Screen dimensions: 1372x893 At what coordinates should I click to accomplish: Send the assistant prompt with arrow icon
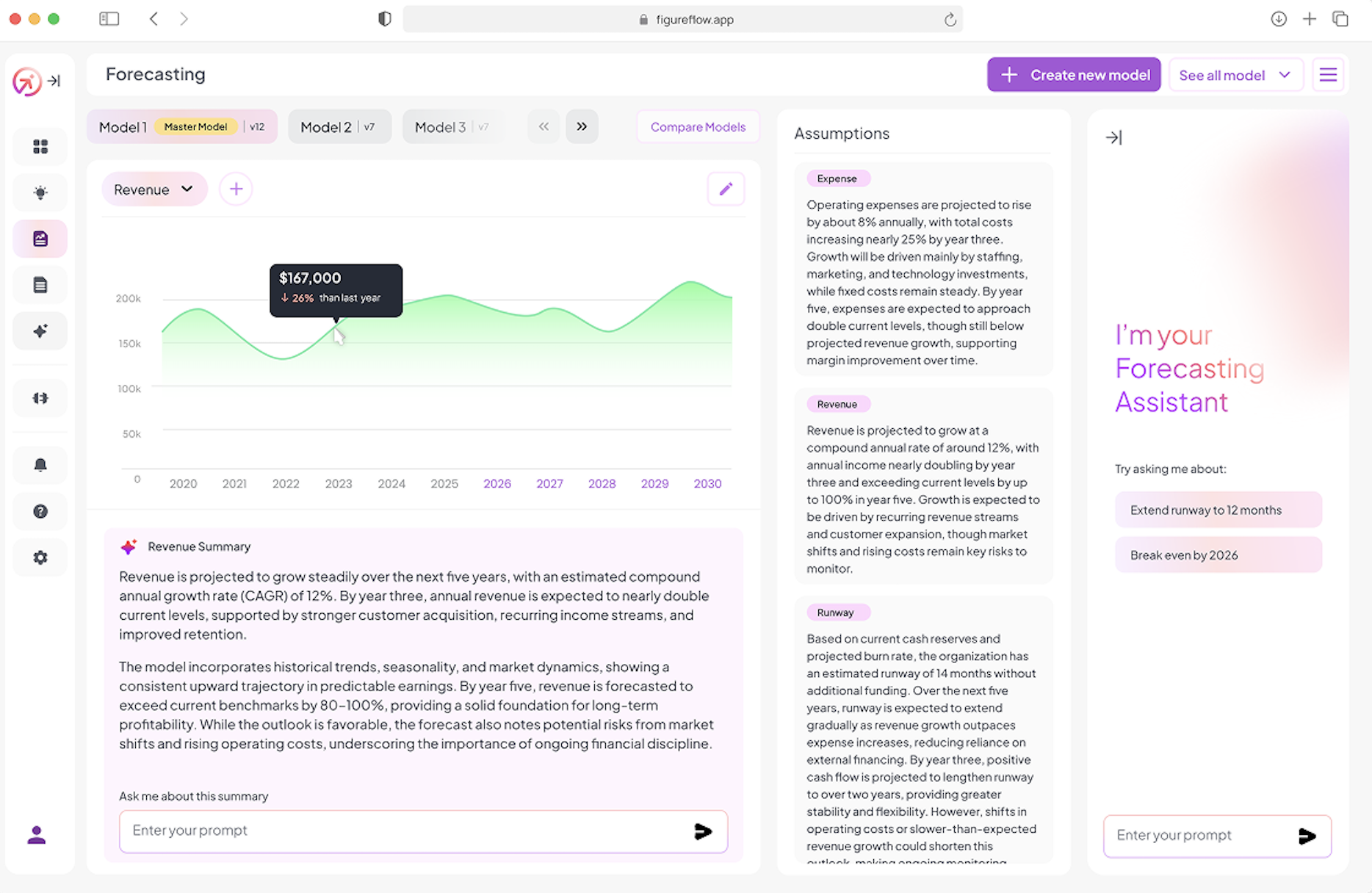coord(1307,836)
